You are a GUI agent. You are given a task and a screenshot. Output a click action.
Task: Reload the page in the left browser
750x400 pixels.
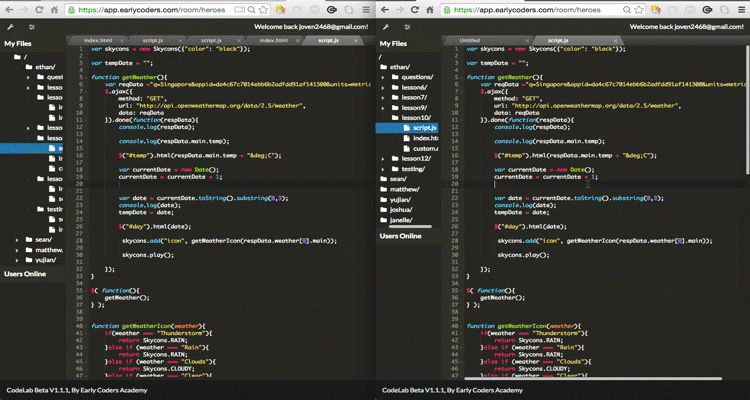pos(39,9)
